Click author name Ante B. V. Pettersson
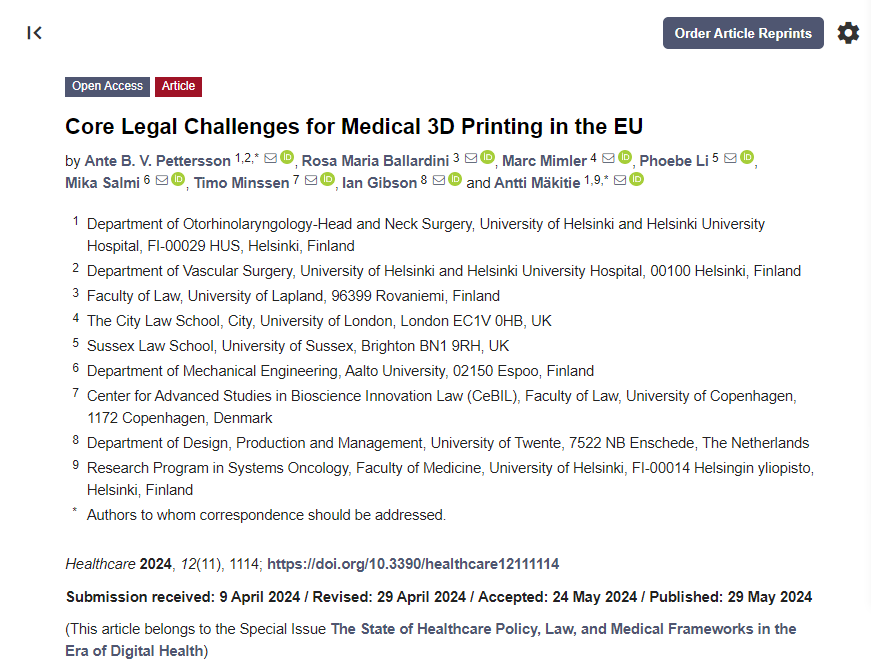Image resolution: width=871 pixels, height=665 pixels. point(158,160)
